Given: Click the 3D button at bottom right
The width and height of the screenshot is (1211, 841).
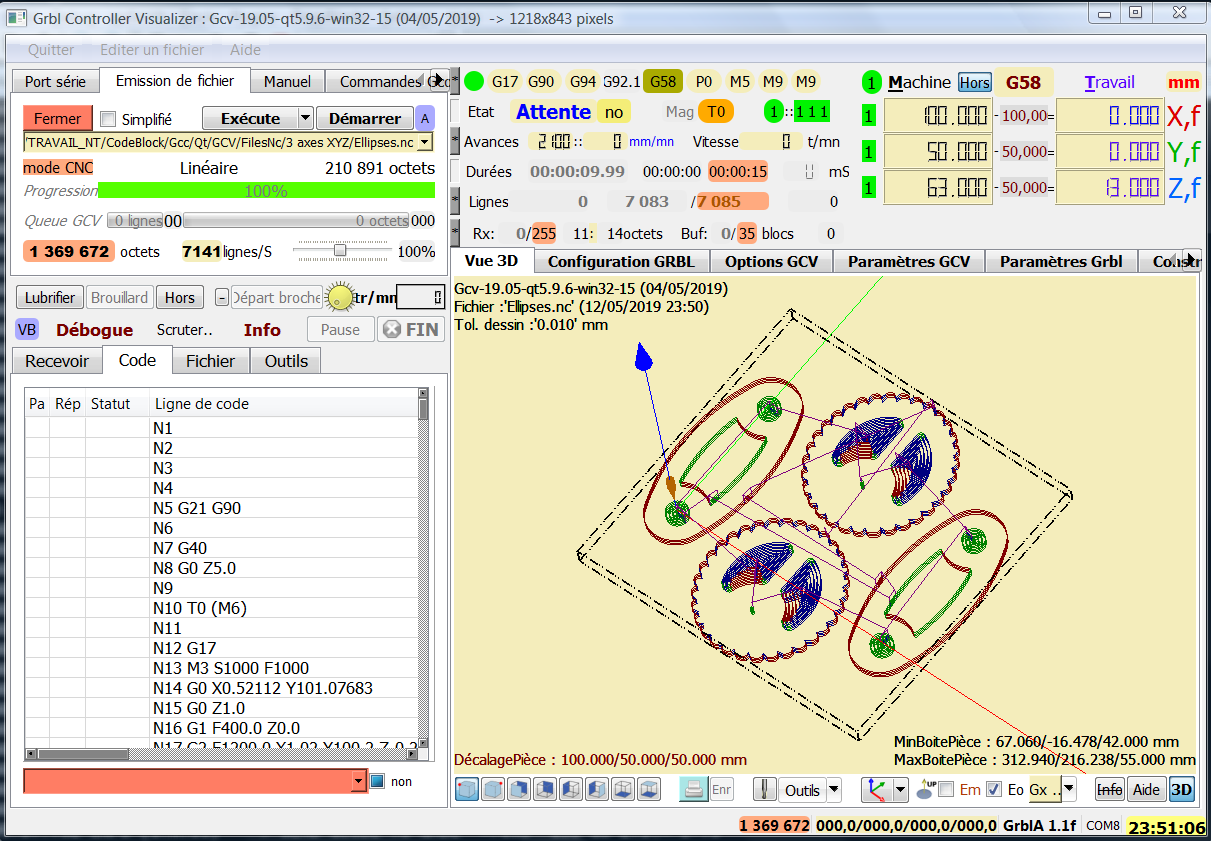Looking at the screenshot, I should pos(1182,790).
